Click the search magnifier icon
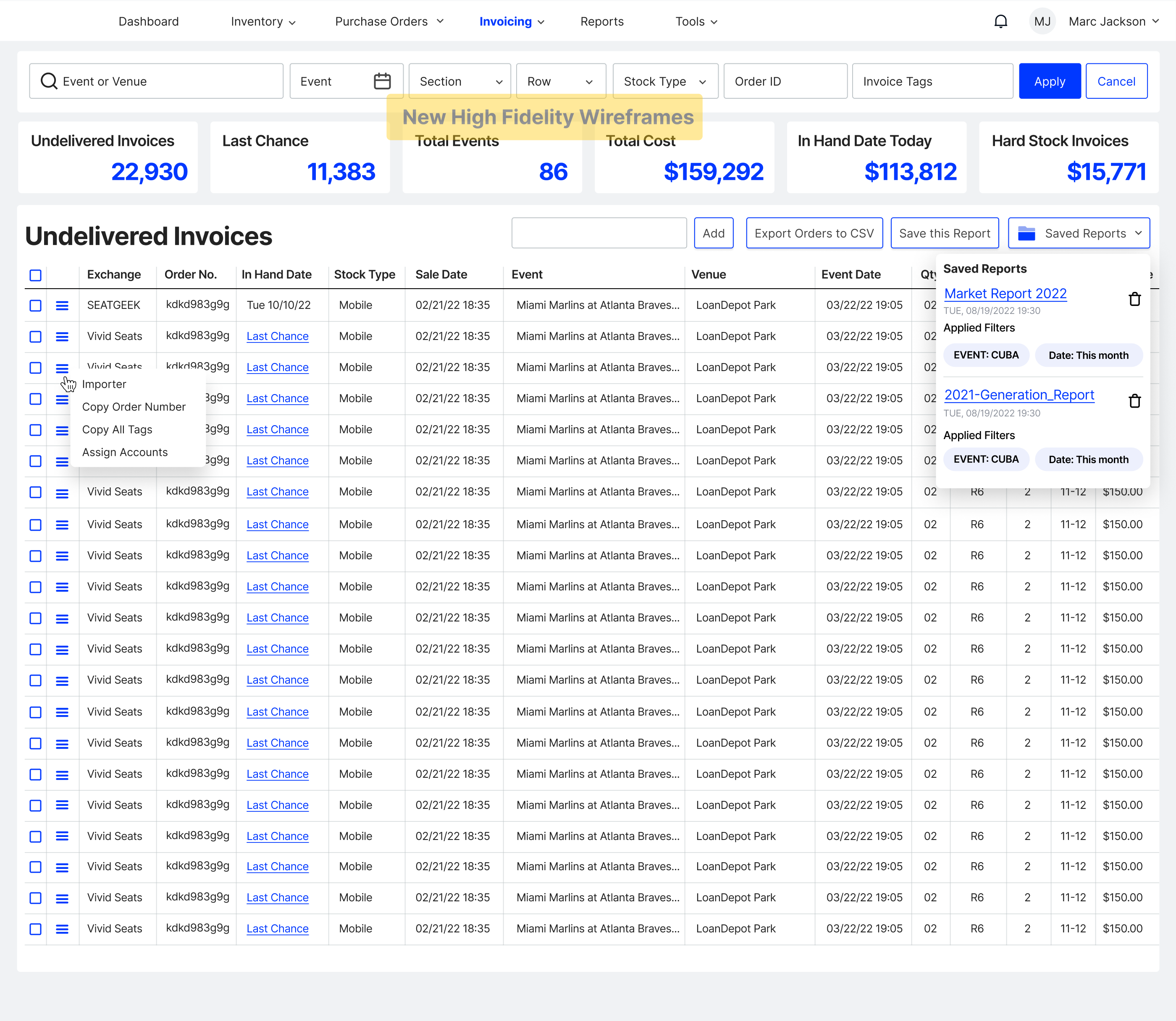 [x=49, y=82]
